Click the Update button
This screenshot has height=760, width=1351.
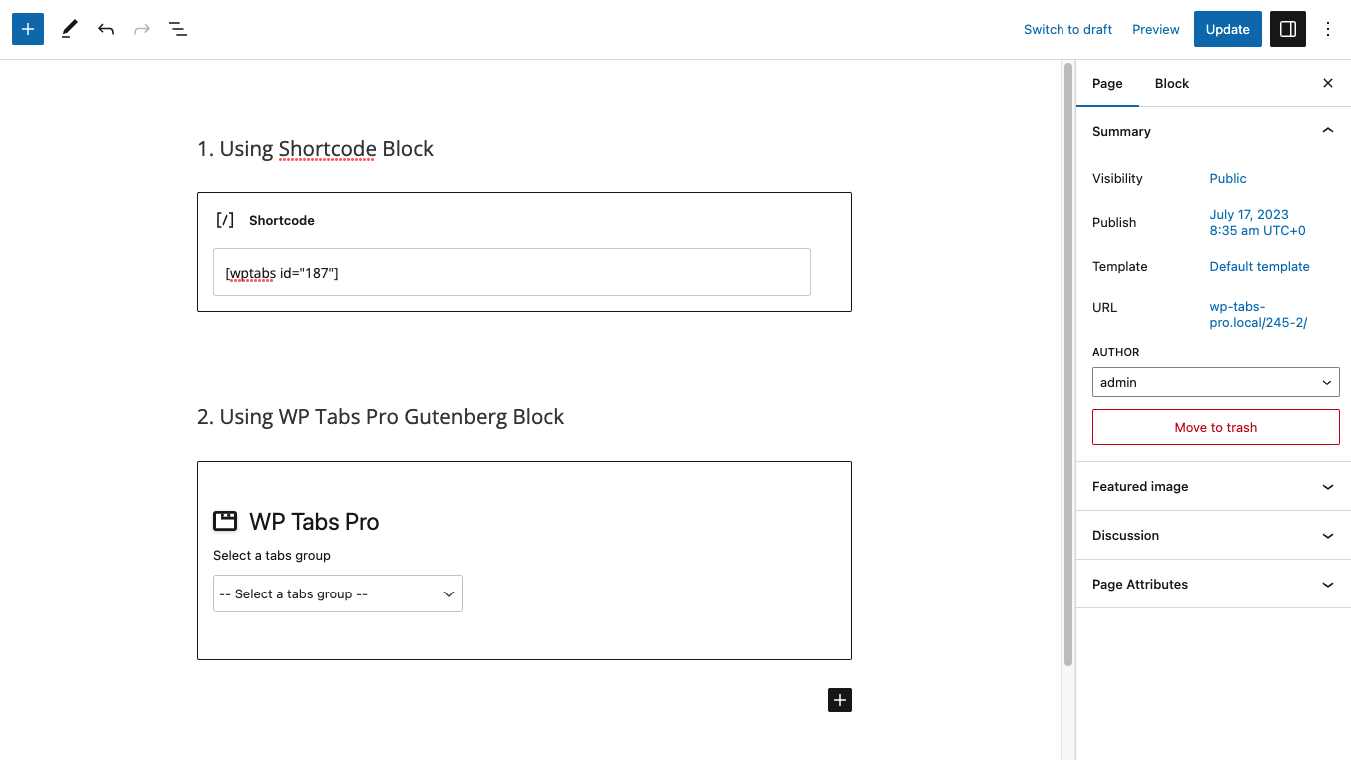[1227, 29]
